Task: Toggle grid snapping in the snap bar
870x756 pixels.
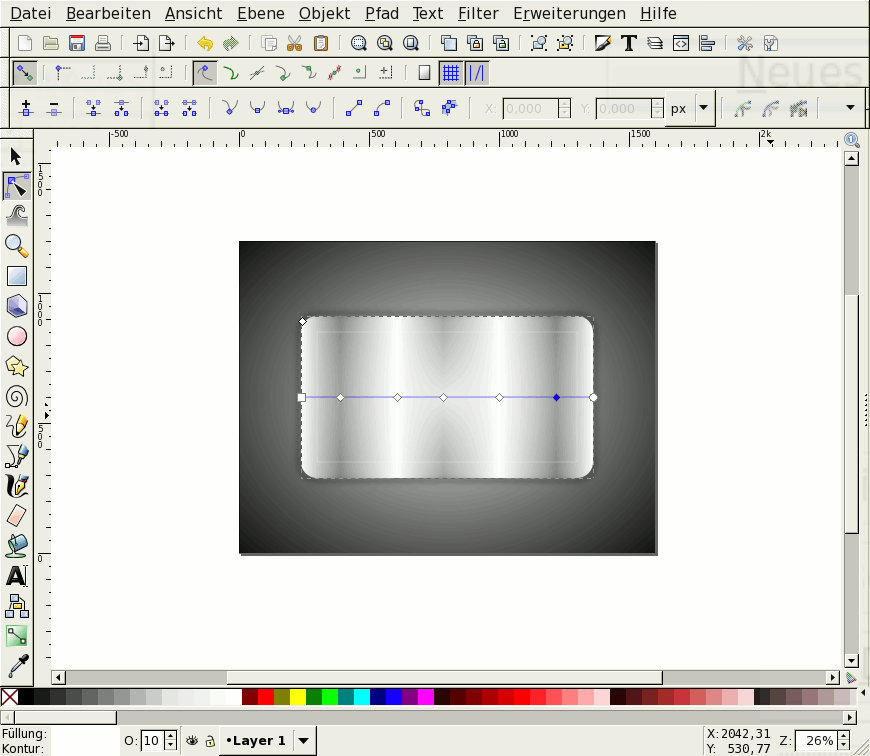Action: pos(451,73)
